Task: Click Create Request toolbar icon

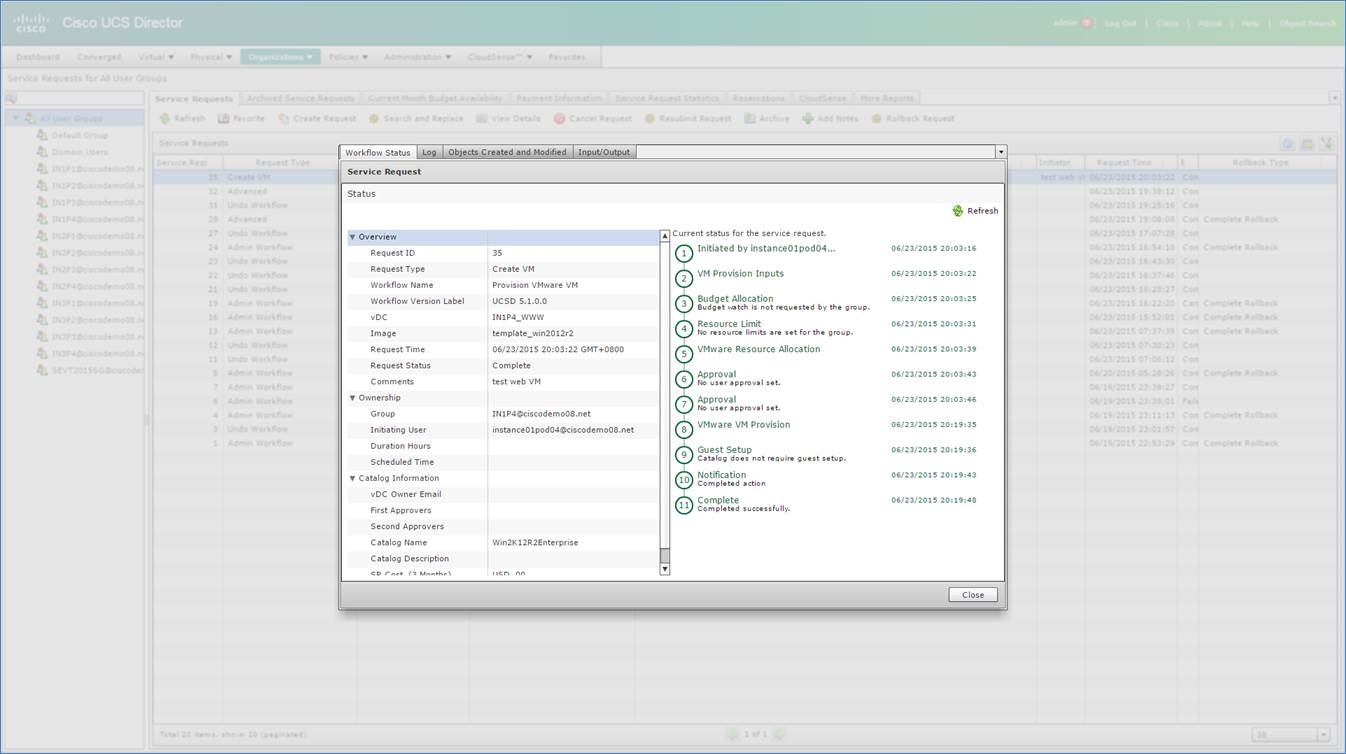Action: click(284, 119)
